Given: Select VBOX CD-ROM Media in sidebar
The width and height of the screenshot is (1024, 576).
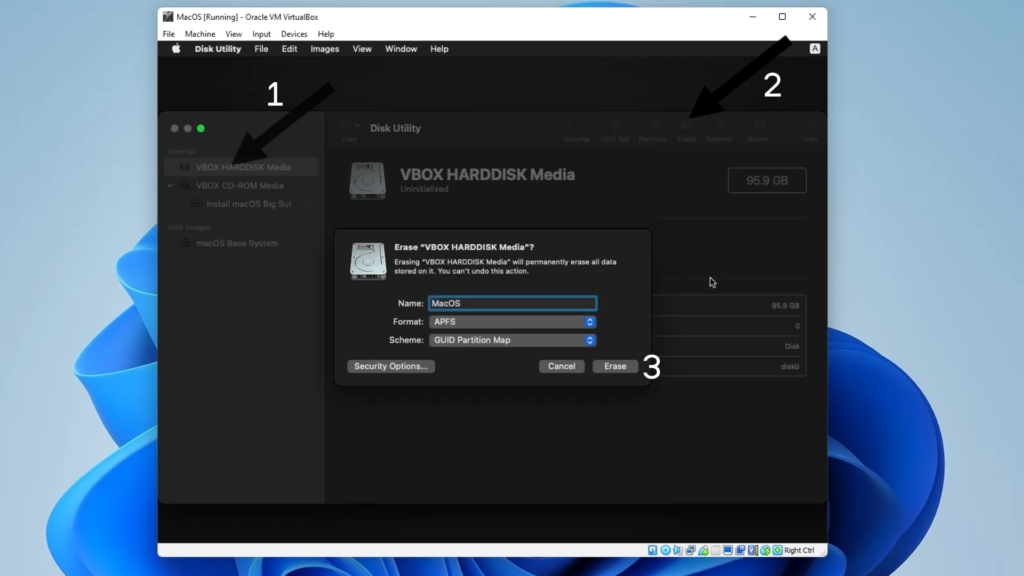Looking at the screenshot, I should click(242, 185).
